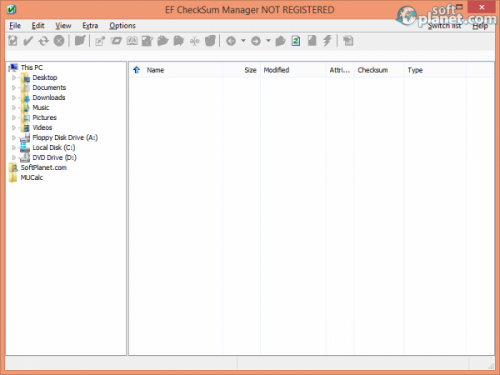Click the circled X stop toolbar icon

(59, 41)
